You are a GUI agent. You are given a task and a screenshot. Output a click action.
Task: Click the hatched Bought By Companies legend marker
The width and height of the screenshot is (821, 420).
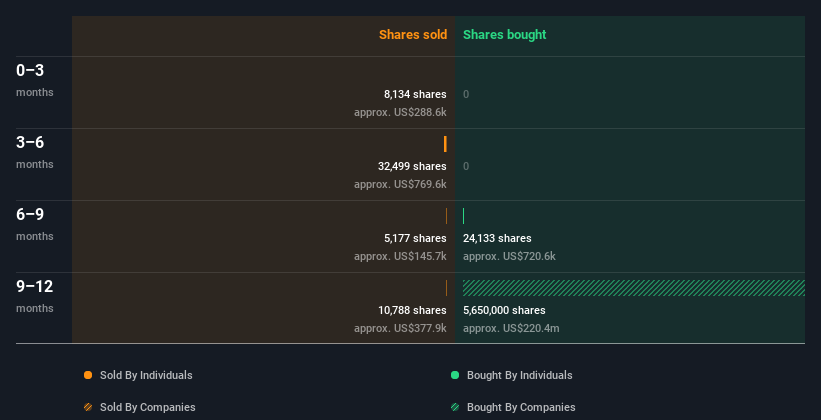(x=455, y=407)
